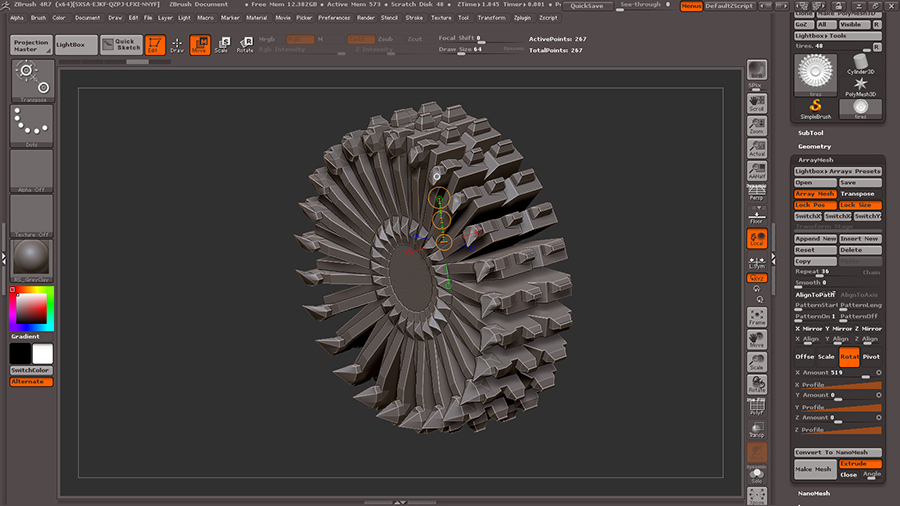Click the Make Mesh button
Image resolution: width=900 pixels, height=506 pixels.
pos(815,470)
